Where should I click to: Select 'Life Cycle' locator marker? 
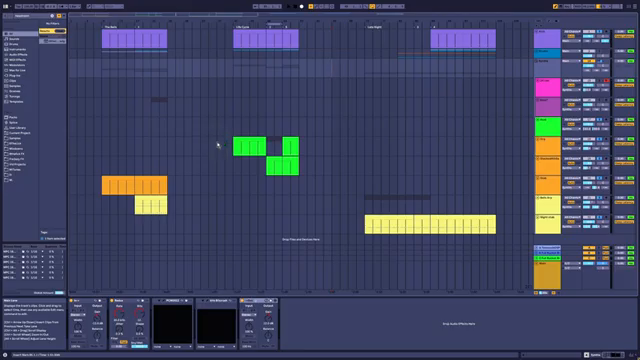pos(242,27)
